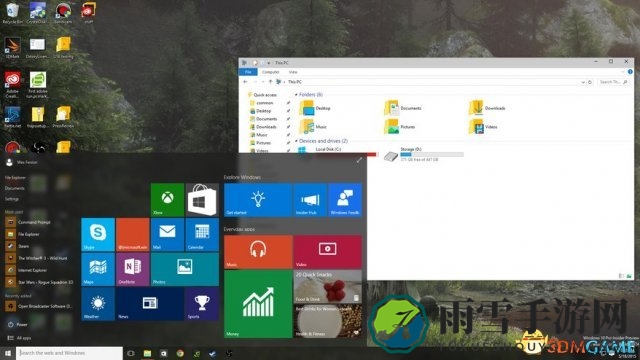The width and height of the screenshot is (640, 360).
Task: Expand Start menu to full screen
Action: (x=359, y=160)
